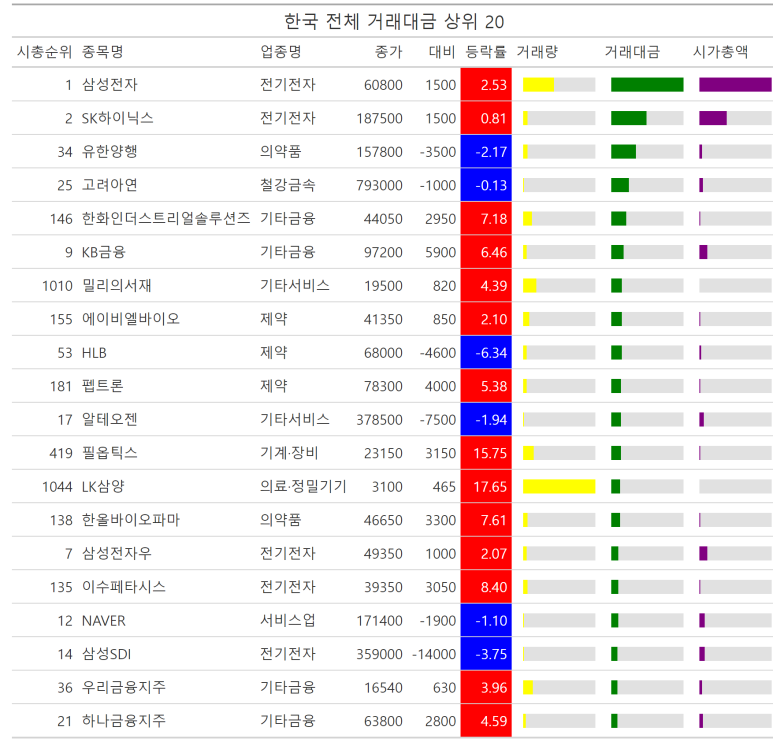The height and width of the screenshot is (742, 773).
Task: Select the 알테오젠 stock name
Action: 109,420
